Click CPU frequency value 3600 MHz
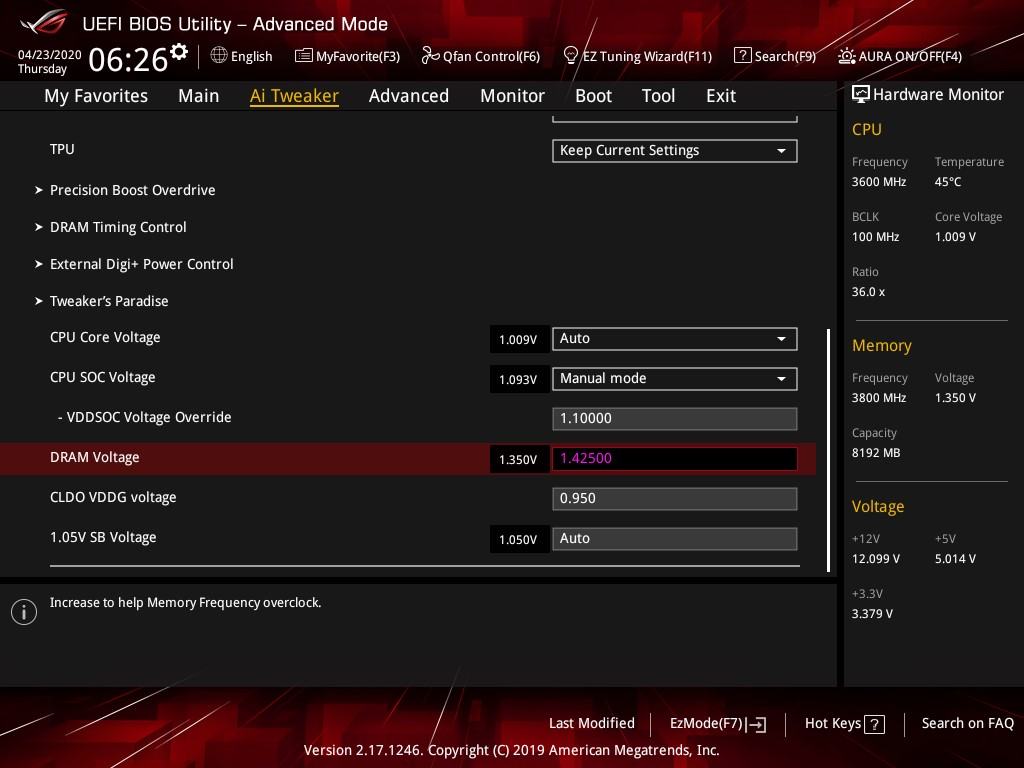Viewport: 1024px width, 768px height. pos(879,182)
